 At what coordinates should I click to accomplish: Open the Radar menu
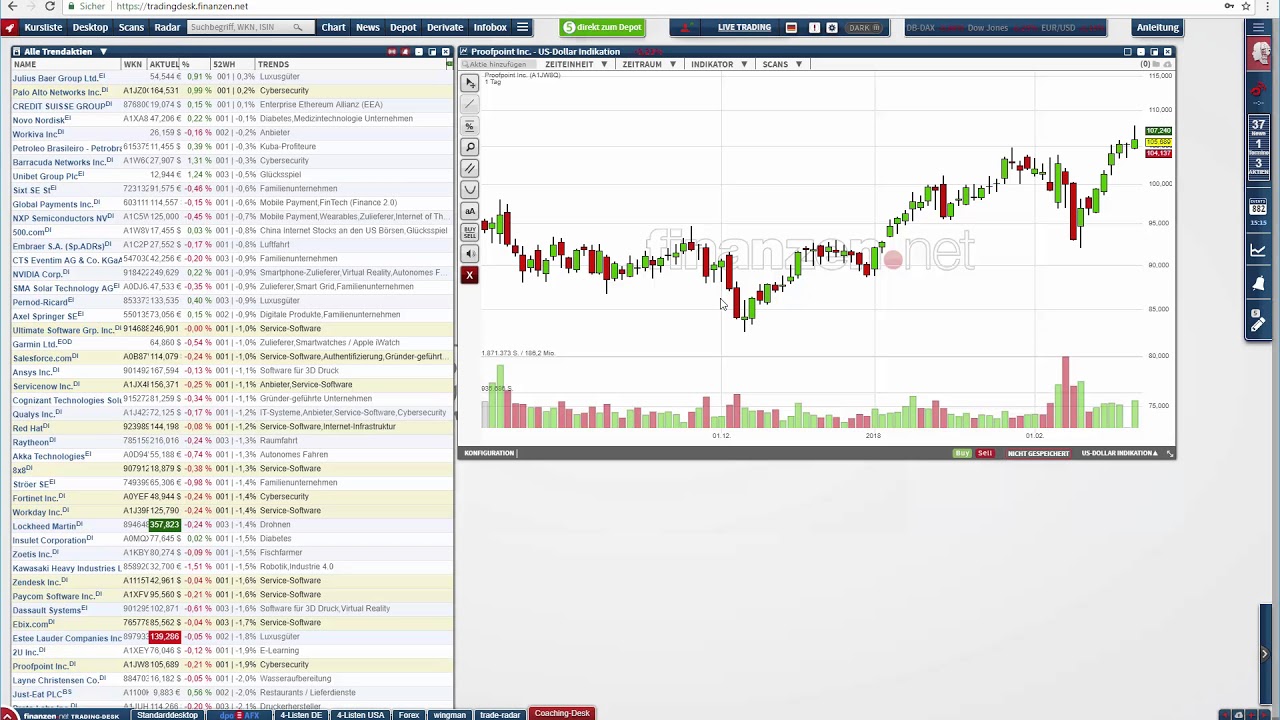click(x=167, y=28)
